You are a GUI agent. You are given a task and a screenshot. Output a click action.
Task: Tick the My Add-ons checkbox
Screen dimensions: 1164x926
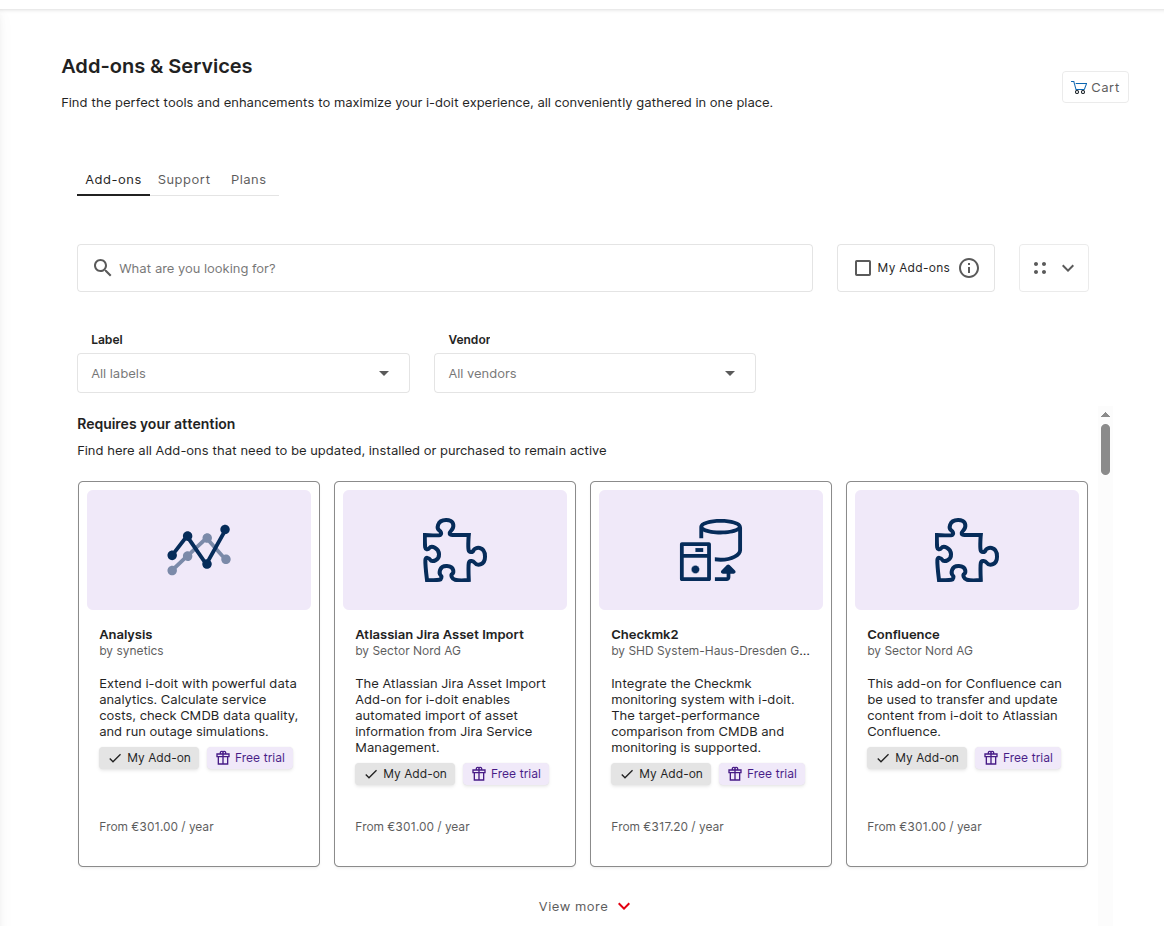click(x=863, y=268)
